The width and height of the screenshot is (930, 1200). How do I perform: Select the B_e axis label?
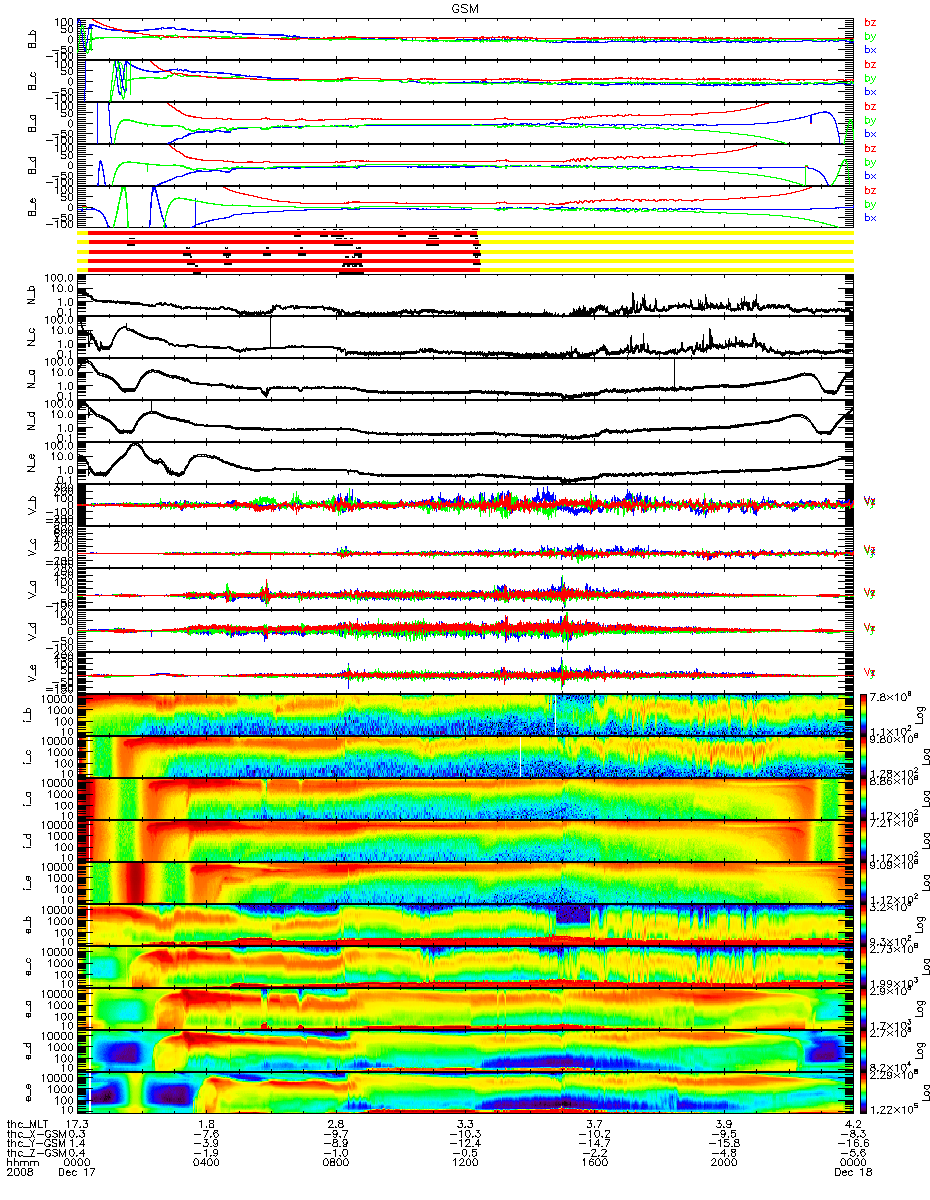point(30,207)
